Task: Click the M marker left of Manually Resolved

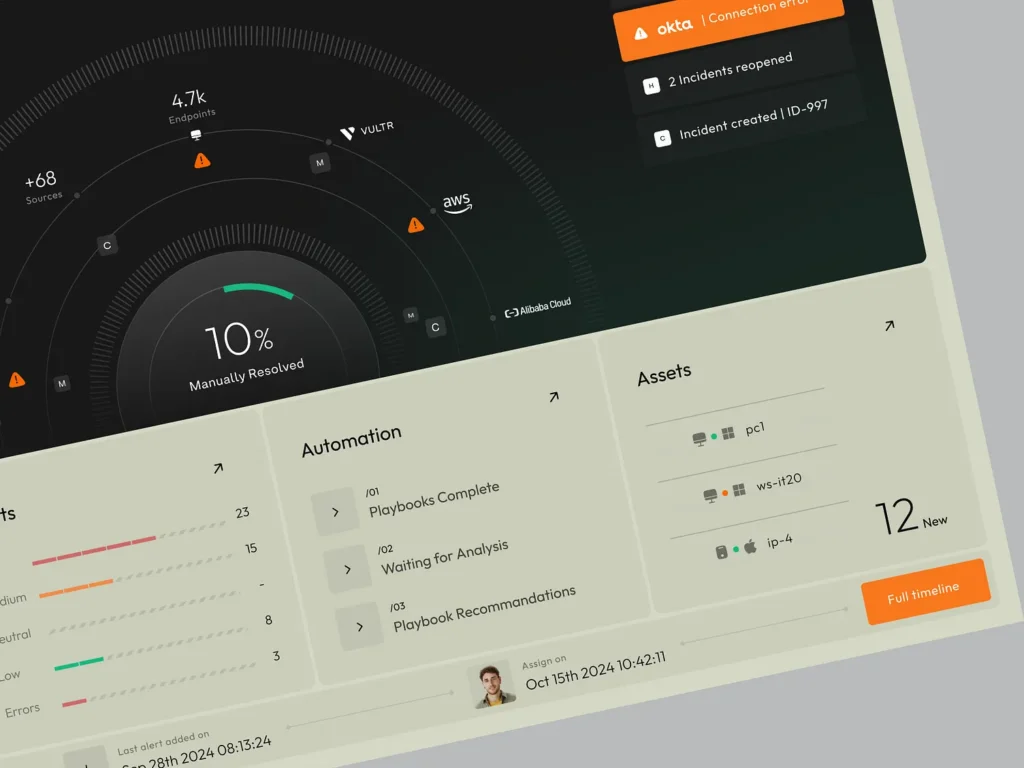Action: (x=62, y=383)
